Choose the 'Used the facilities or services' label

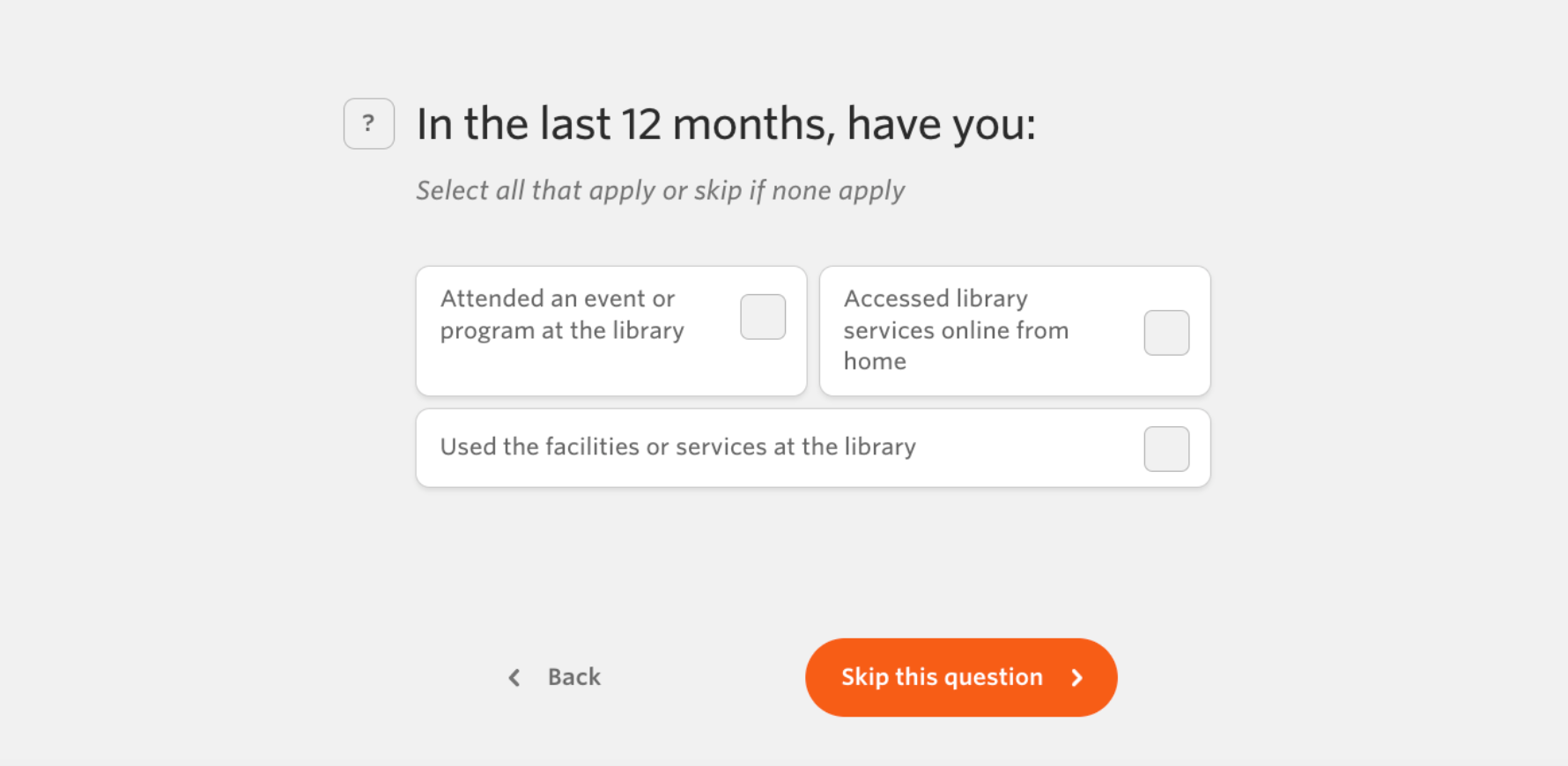coord(677,447)
